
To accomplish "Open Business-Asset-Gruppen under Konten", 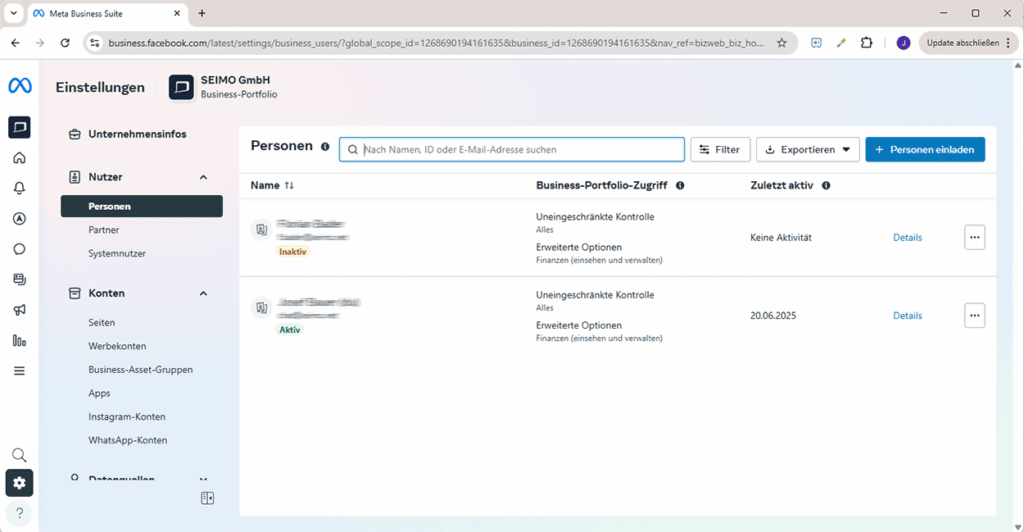I will (x=140, y=369).
